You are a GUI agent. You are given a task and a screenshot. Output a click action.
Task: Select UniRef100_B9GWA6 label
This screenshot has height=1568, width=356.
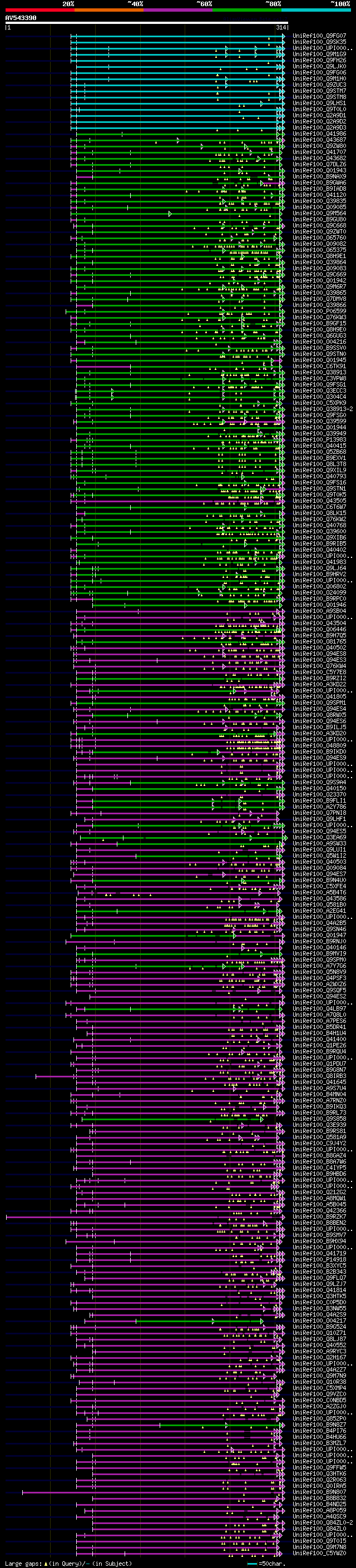click(319, 182)
